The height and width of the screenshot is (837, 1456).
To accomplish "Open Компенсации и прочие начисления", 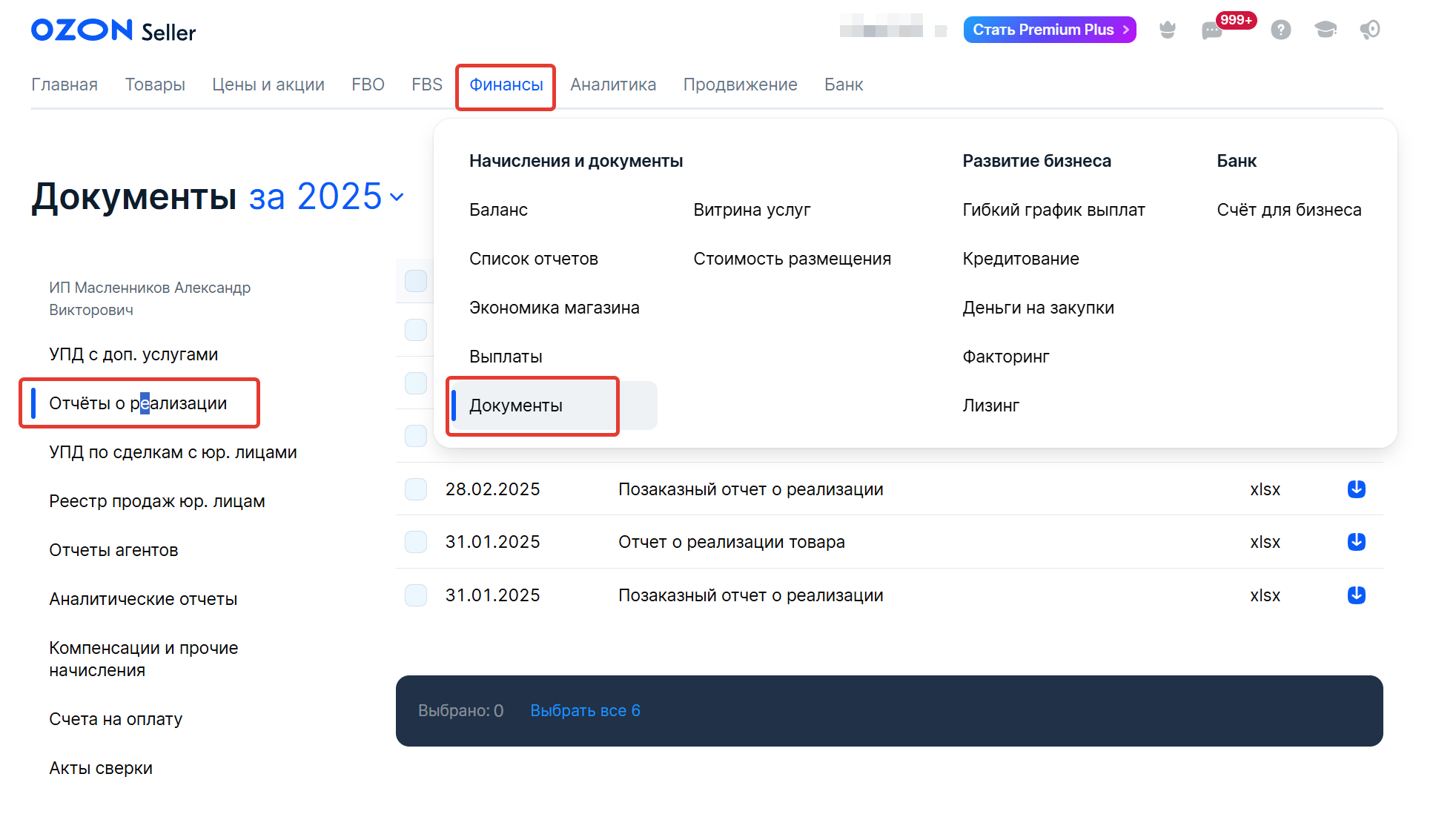I will click(x=144, y=659).
